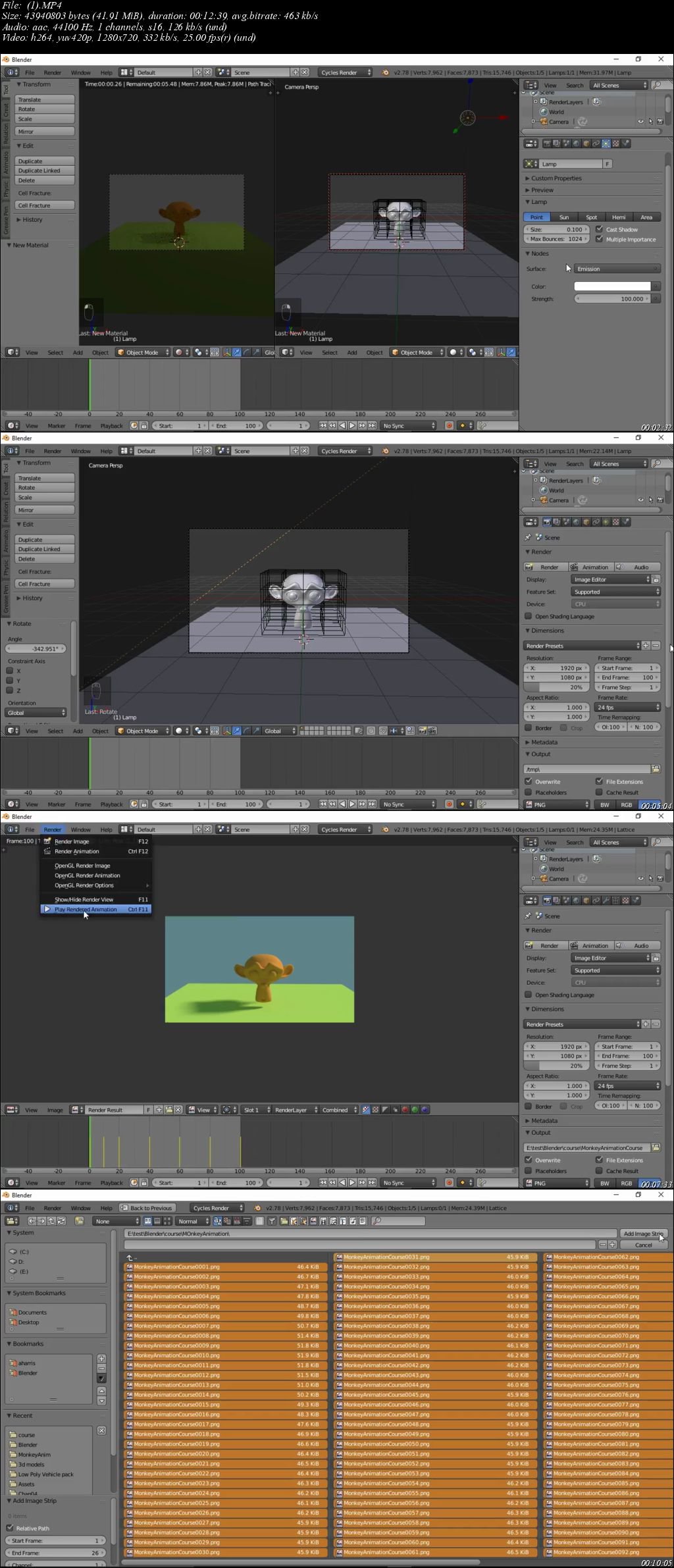Select Render Animation (Ctrl F12) menu entry
674x1568 pixels.
point(96,851)
